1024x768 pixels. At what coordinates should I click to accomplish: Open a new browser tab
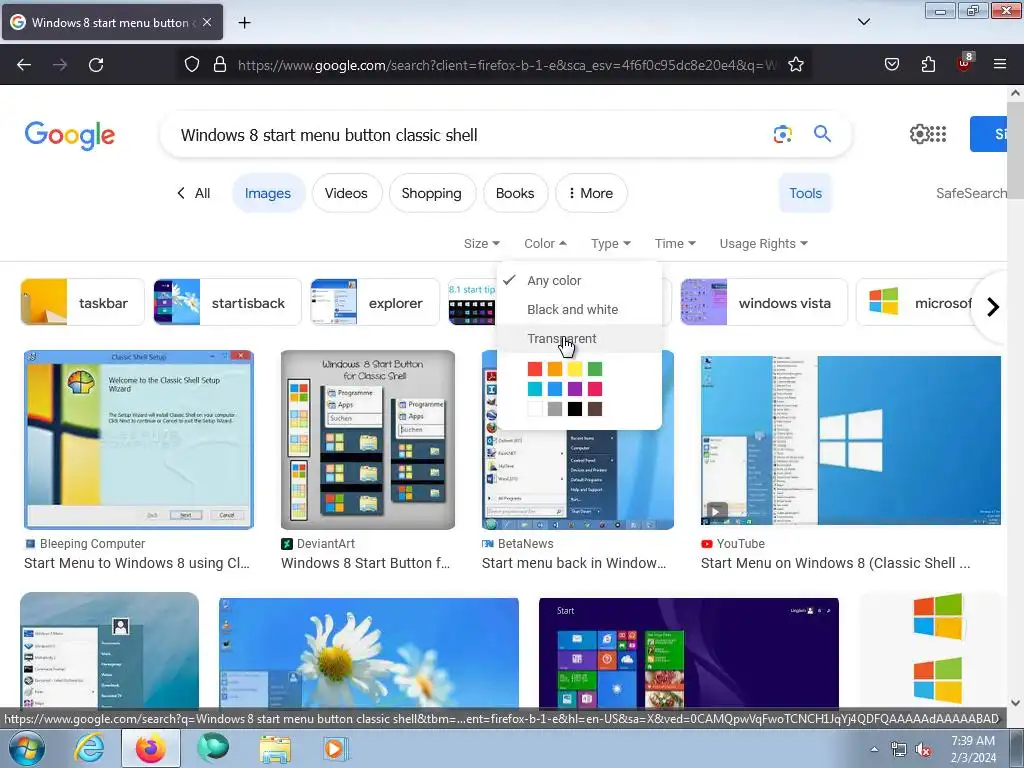[x=244, y=23]
